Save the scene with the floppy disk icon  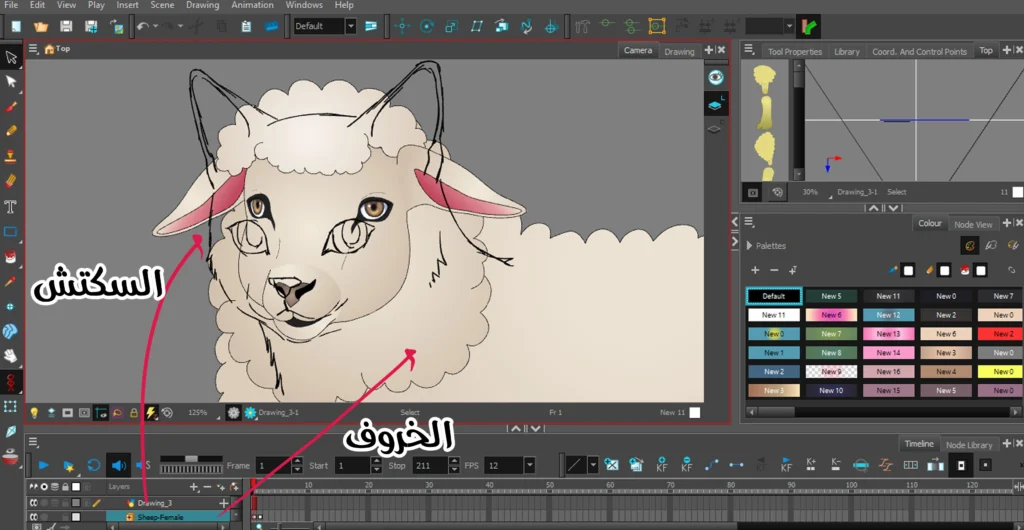click(x=66, y=27)
